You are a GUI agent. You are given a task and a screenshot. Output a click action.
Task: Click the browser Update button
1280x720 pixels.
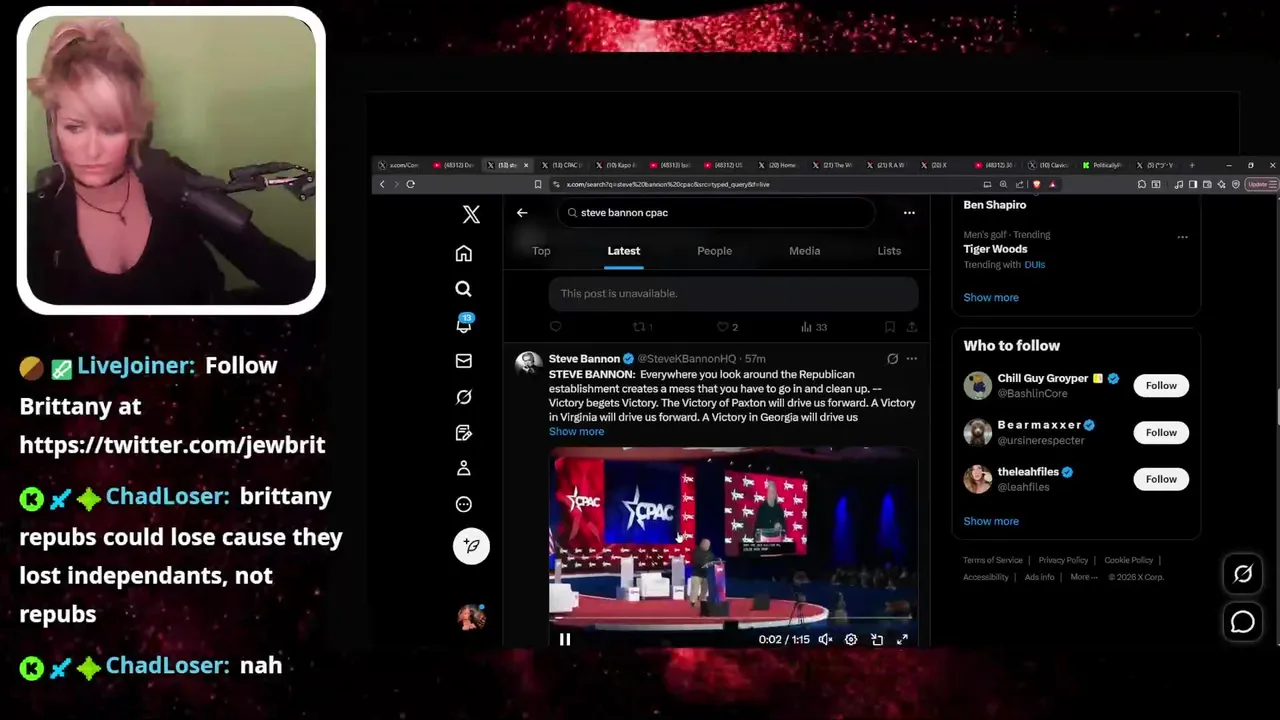pyautogui.click(x=1259, y=185)
